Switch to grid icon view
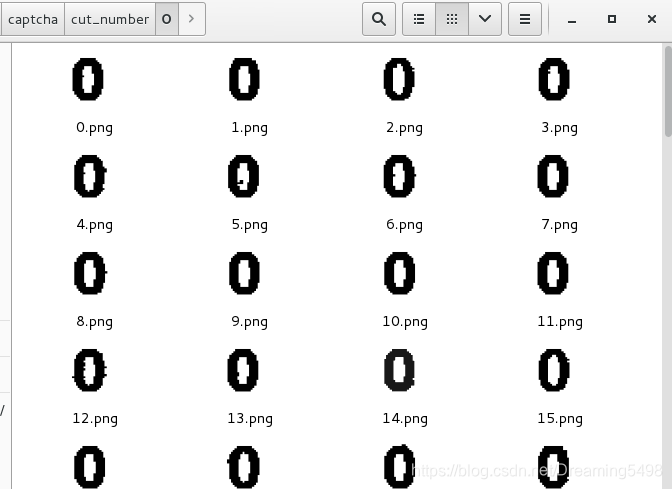 (x=452, y=19)
